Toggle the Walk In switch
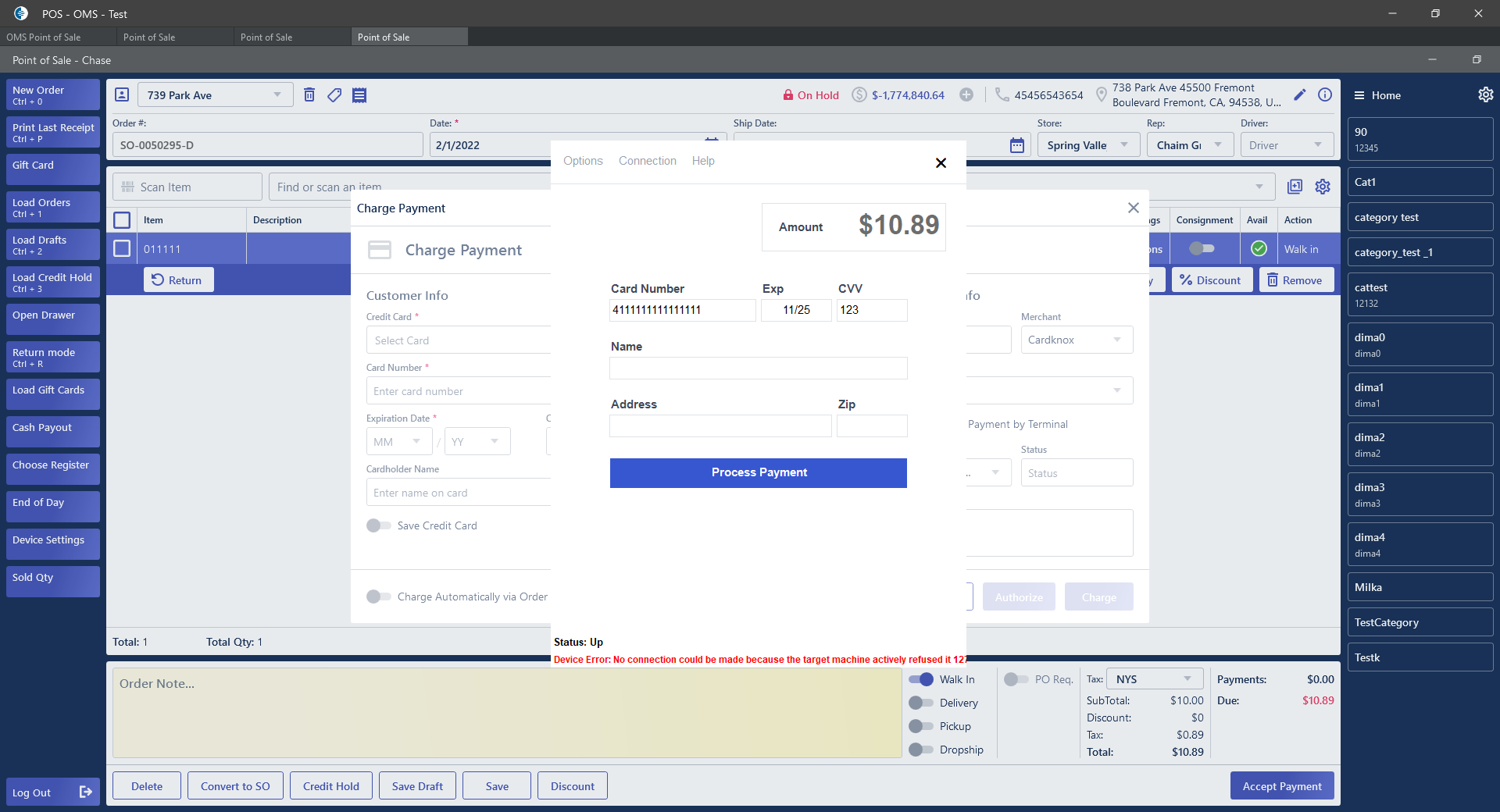This screenshot has height=812, width=1500. point(921,679)
